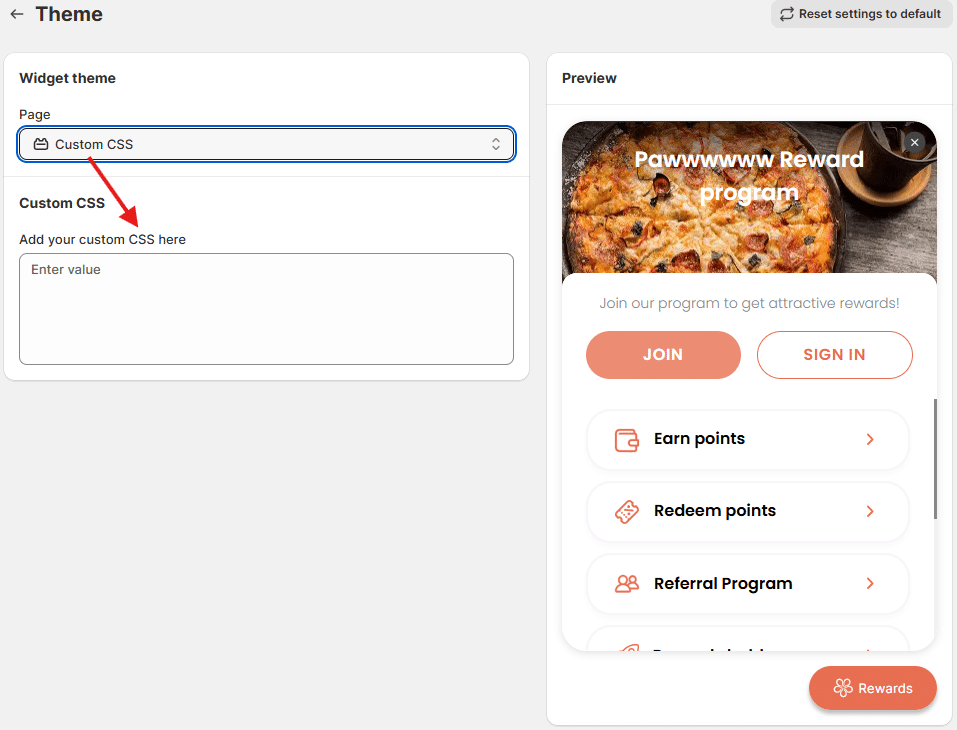Expand the Referral Program chevron
The image size is (957, 730).
(870, 583)
